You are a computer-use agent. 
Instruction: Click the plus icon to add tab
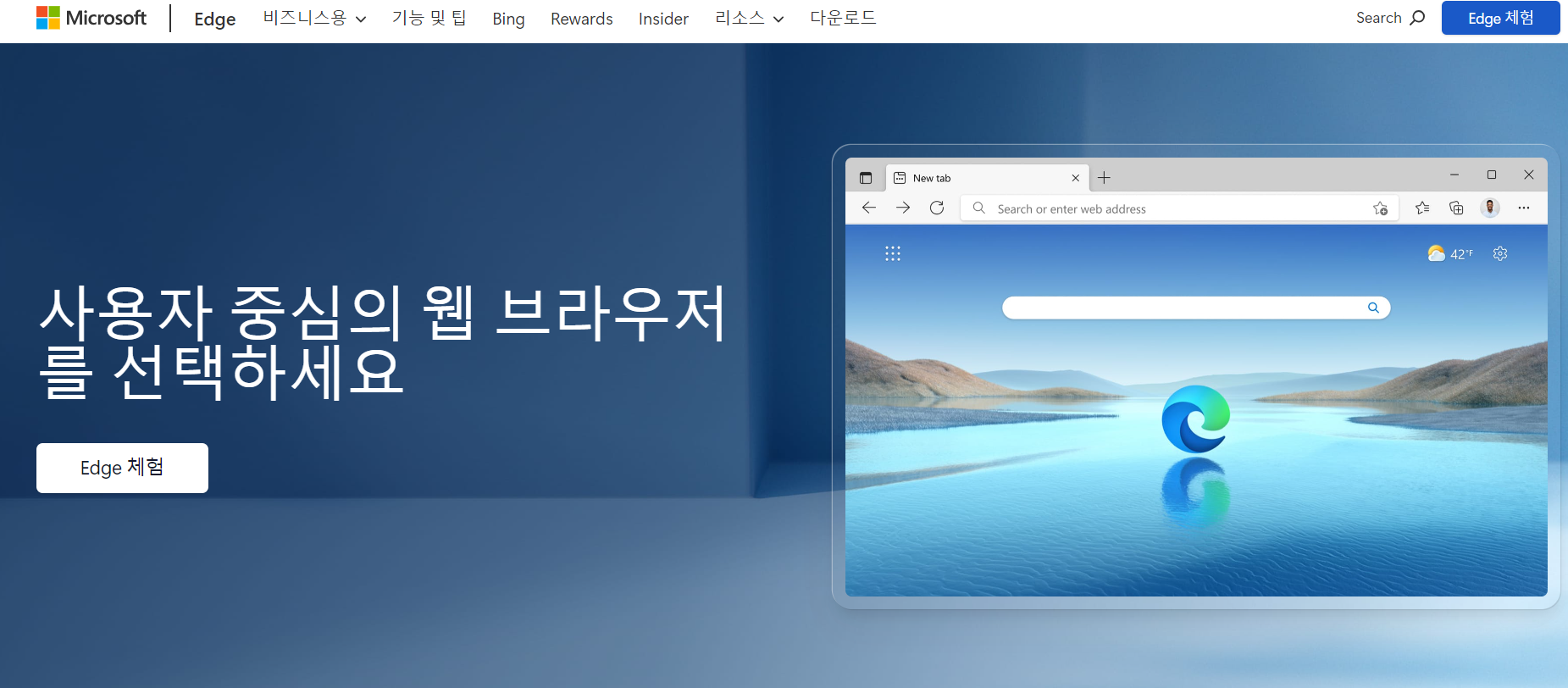tap(1104, 178)
